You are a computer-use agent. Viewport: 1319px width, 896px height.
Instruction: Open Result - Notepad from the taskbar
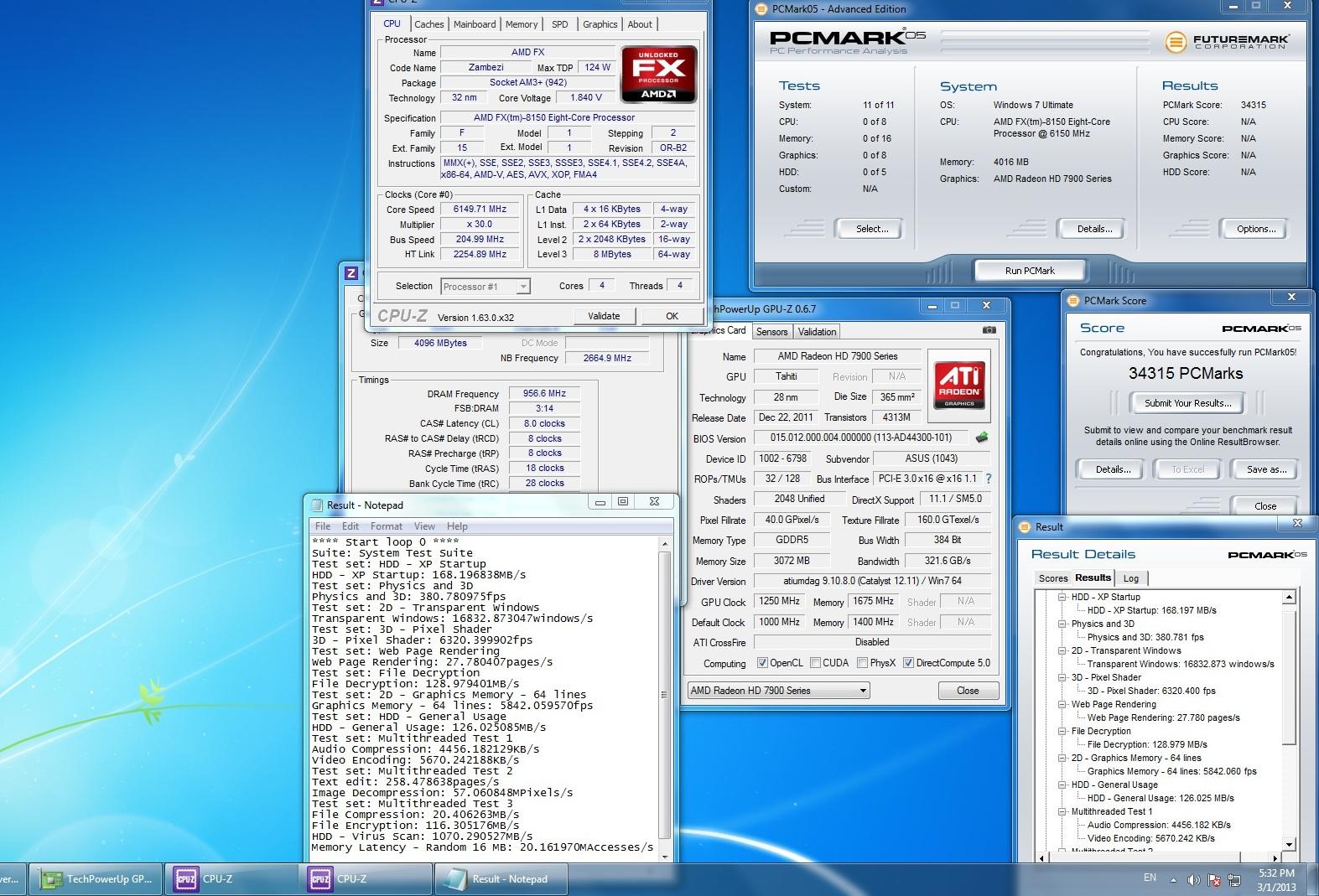tap(501, 879)
